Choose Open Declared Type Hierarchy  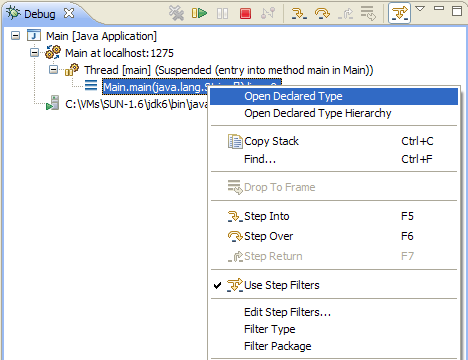334,113
